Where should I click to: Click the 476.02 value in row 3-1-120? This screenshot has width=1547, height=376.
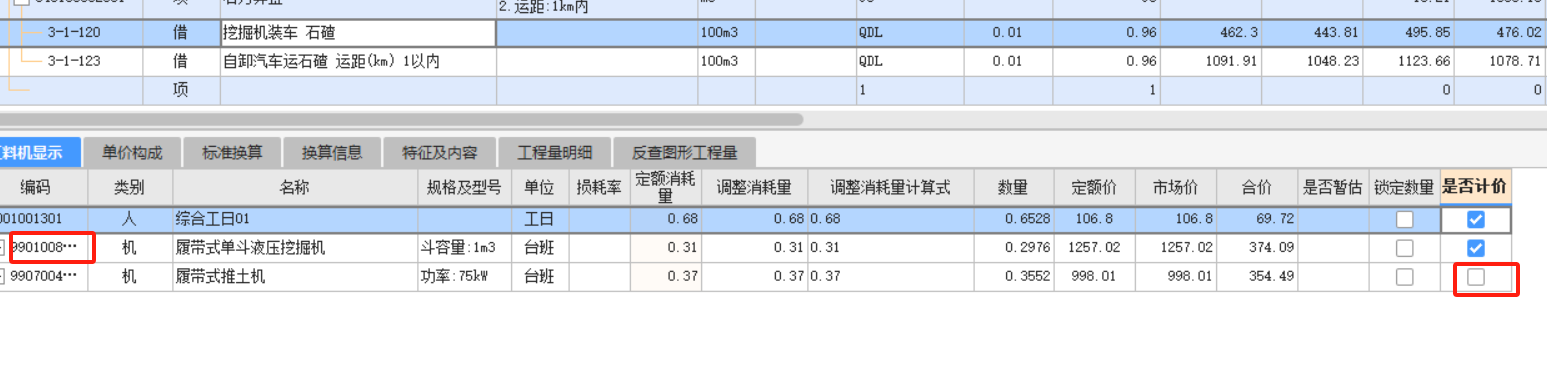point(1500,33)
